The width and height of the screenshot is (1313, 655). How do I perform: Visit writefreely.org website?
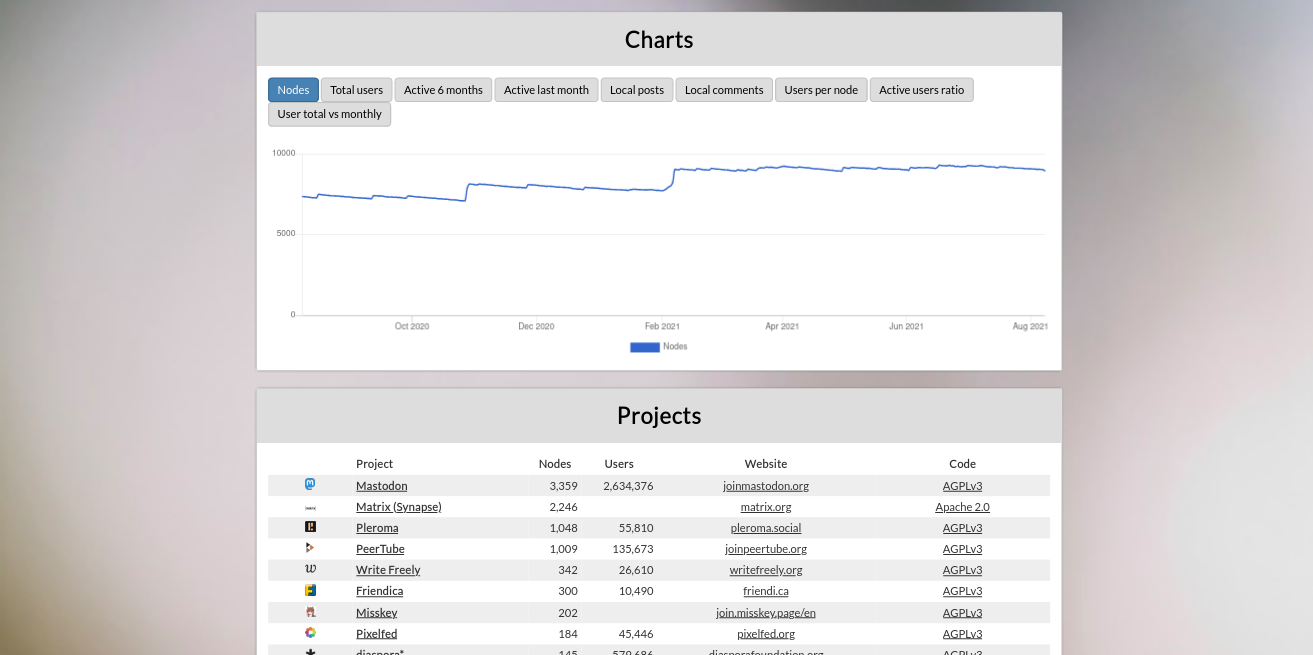[766, 570]
